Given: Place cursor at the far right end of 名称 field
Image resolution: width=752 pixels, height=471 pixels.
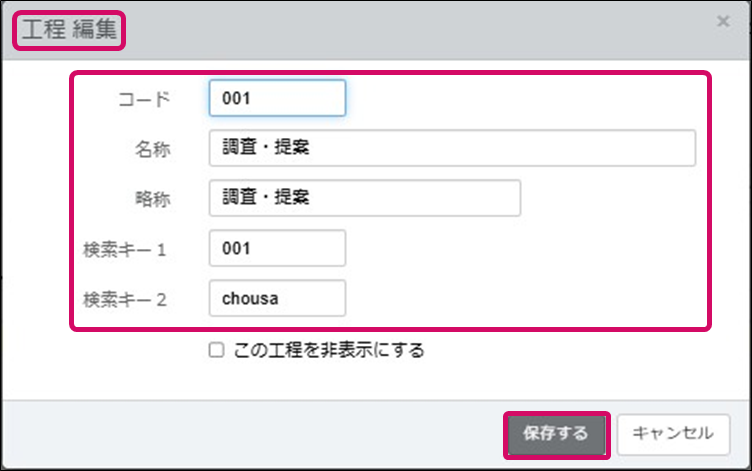Looking at the screenshot, I should coord(686,148).
